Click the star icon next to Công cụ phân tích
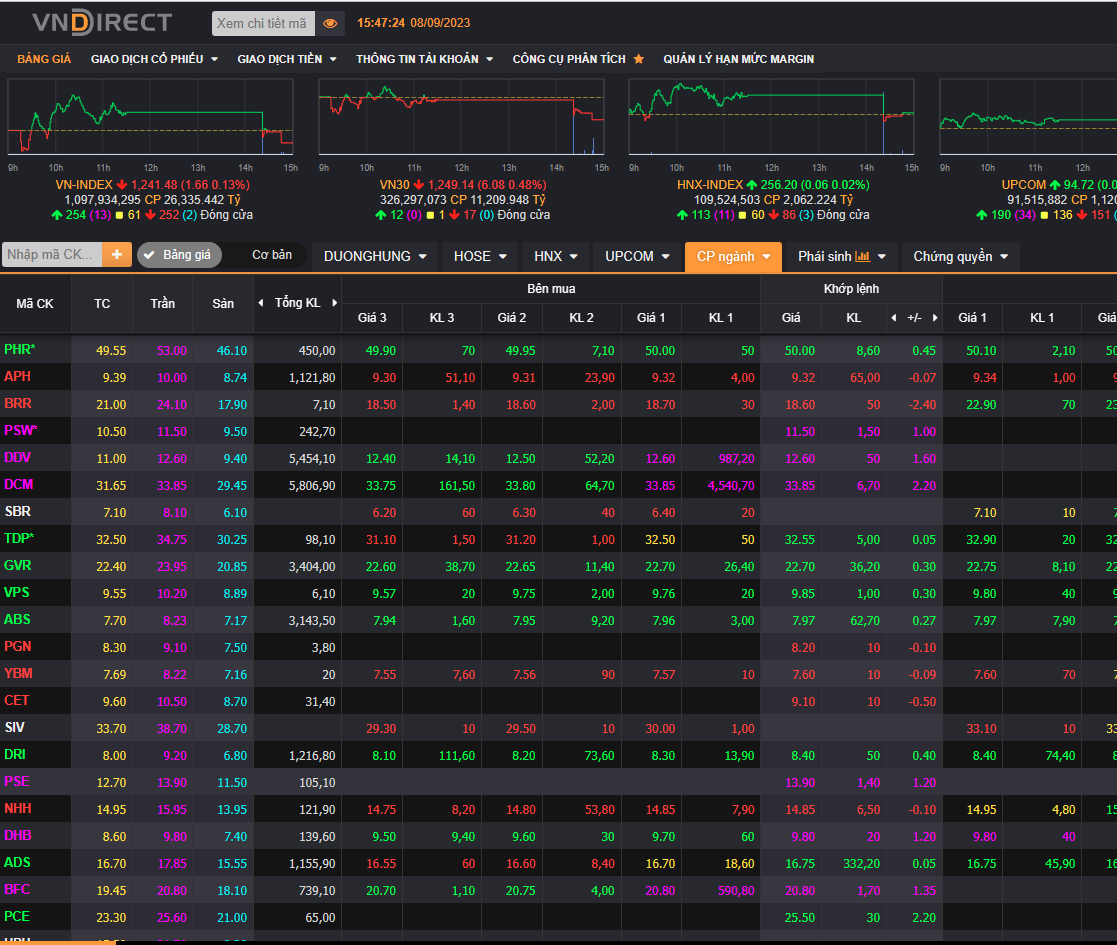 point(639,59)
